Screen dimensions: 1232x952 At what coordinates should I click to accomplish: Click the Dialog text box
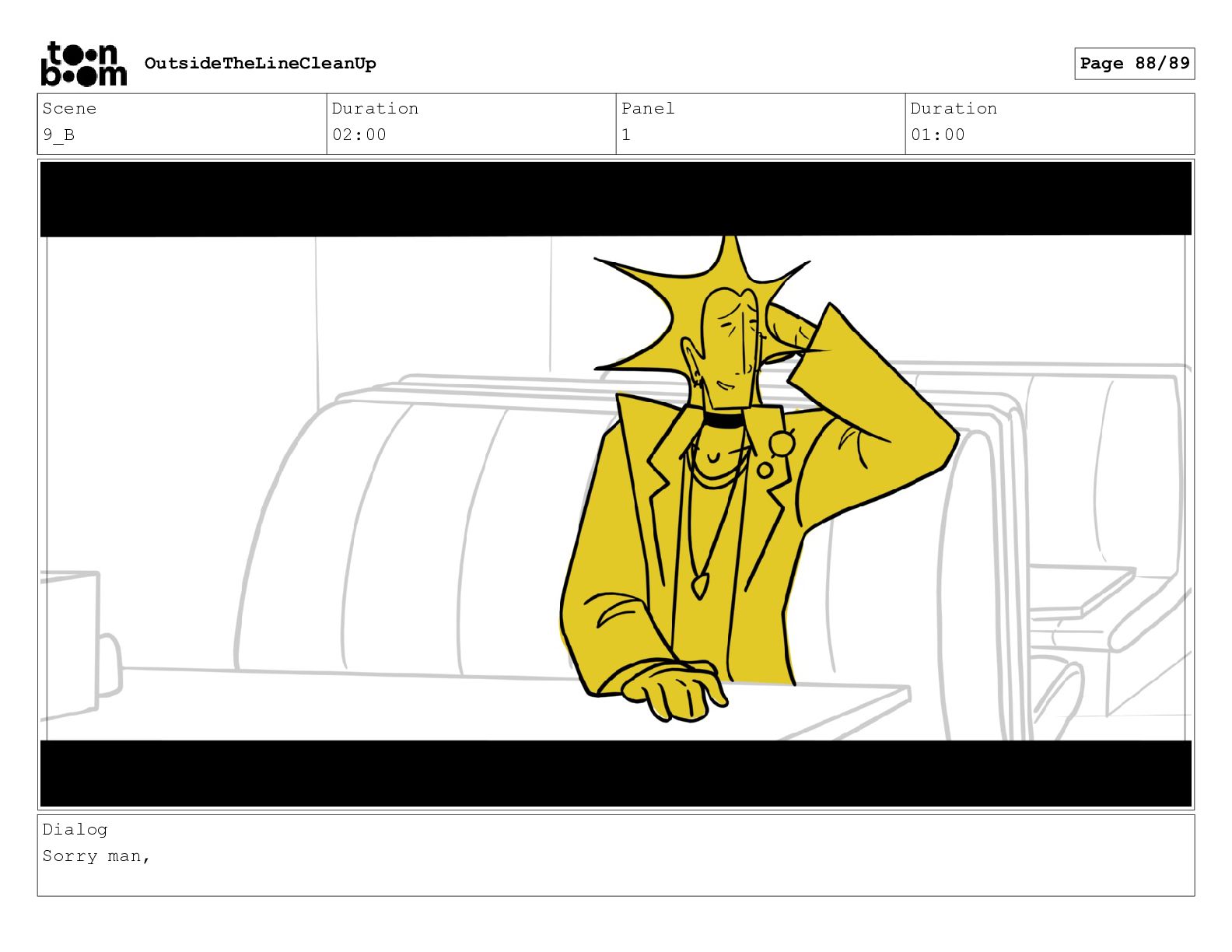click(616, 856)
